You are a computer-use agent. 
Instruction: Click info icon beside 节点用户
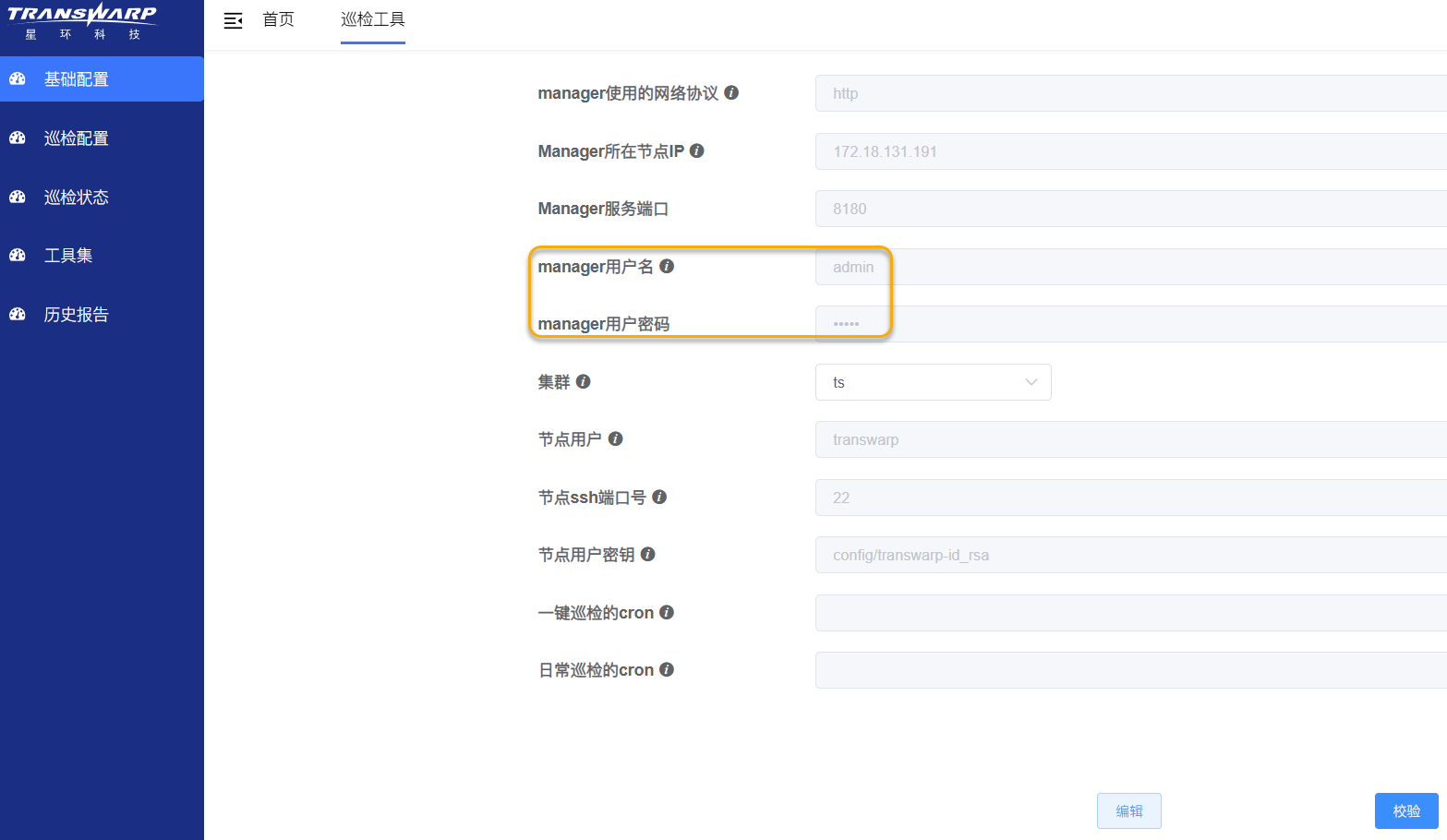[x=616, y=438]
